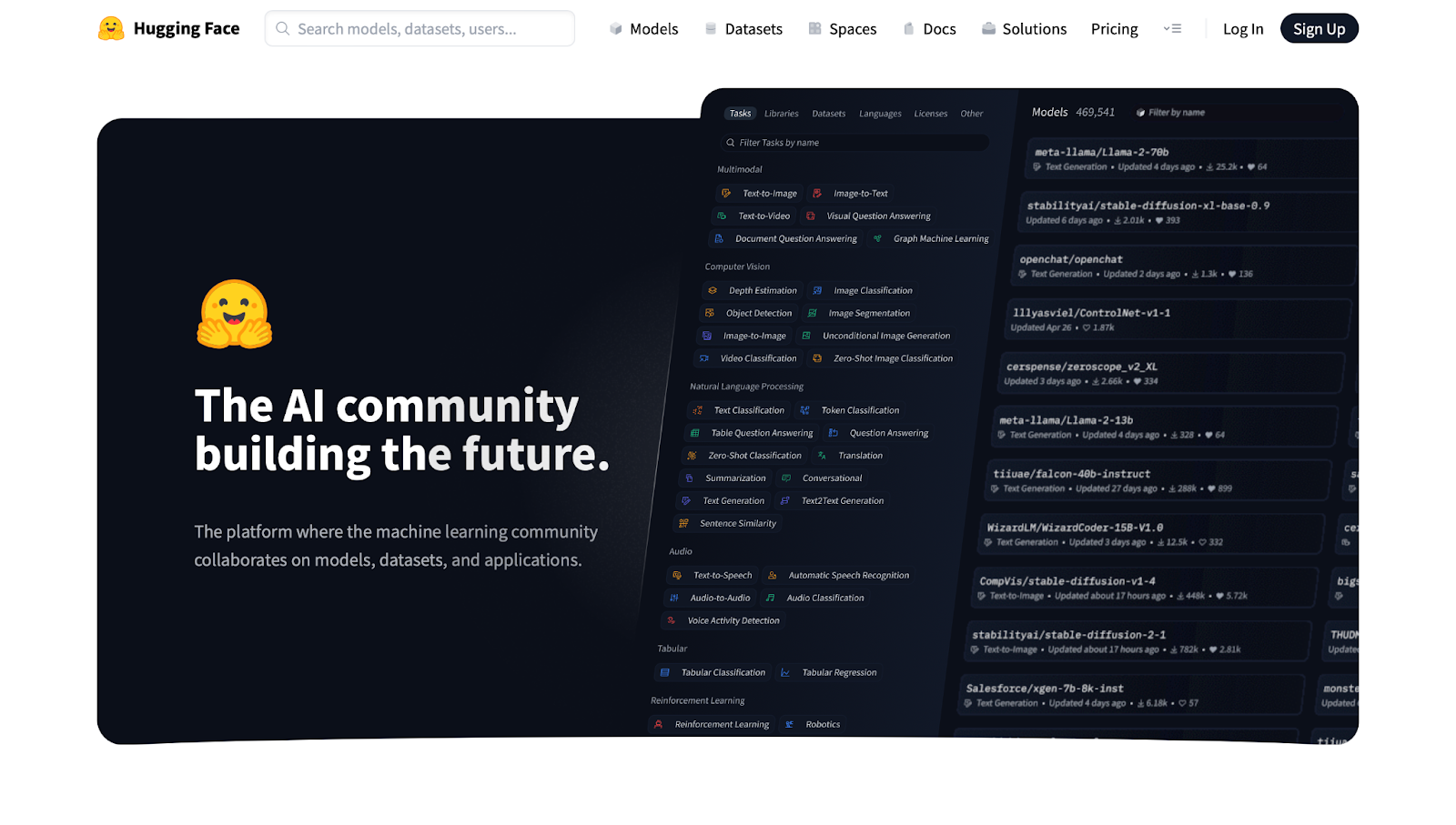Click the Text-to-Video task icon
Viewport: 1456px width, 825px height.
722,216
